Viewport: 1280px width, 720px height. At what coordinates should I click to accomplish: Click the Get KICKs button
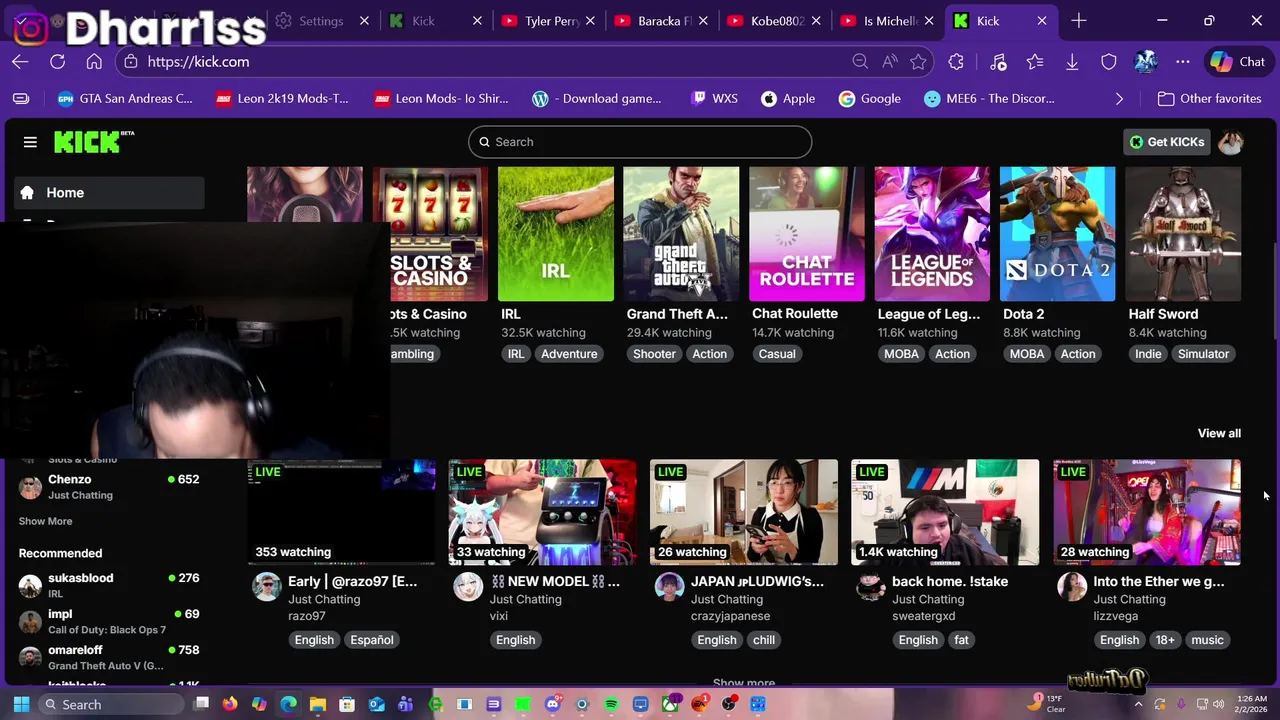1166,142
